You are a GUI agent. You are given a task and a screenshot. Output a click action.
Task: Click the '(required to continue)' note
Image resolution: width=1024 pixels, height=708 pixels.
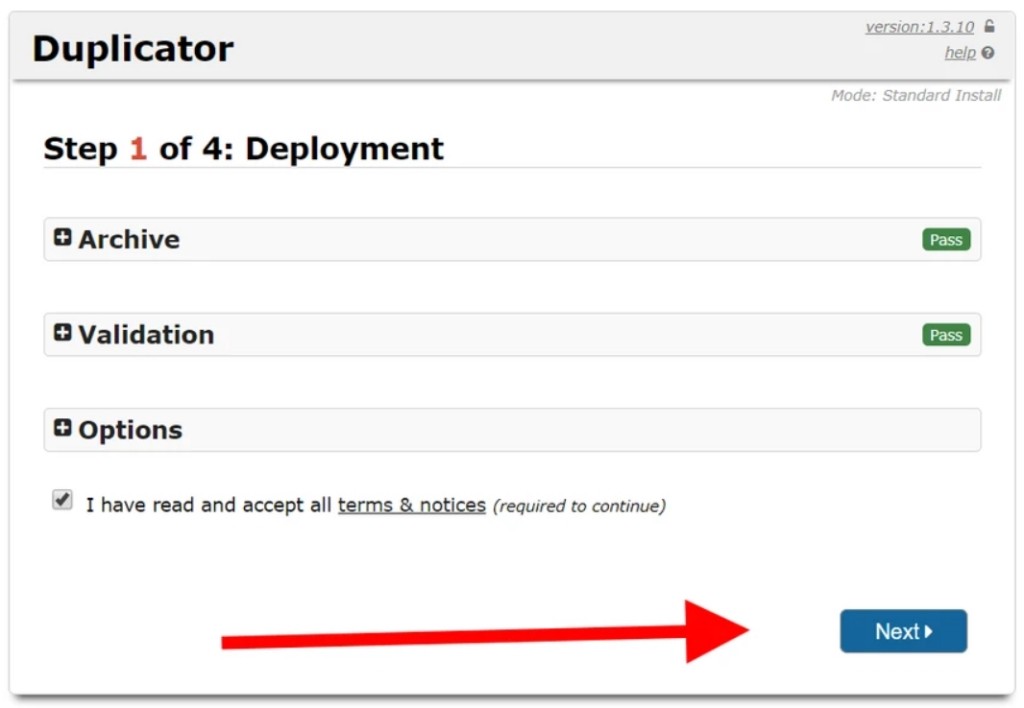pos(579,506)
